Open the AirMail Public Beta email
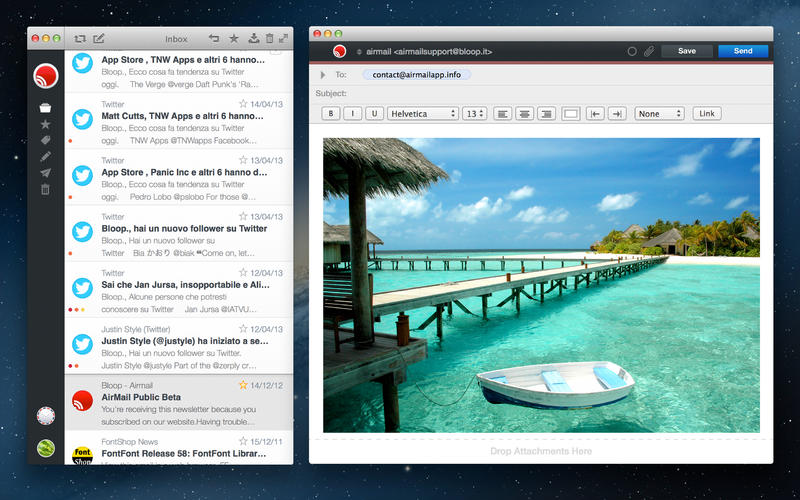This screenshot has height=500, width=800. pyautogui.click(x=179, y=403)
